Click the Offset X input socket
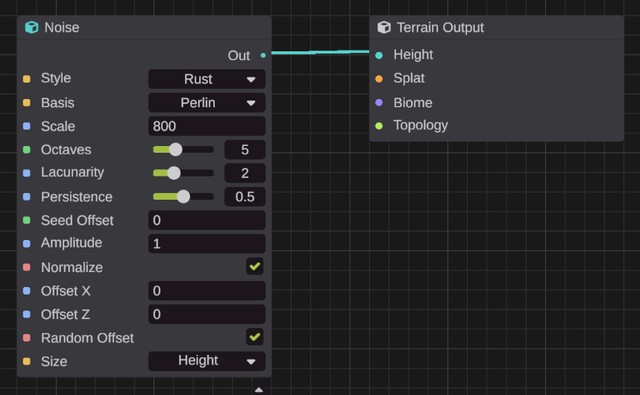The width and height of the screenshot is (640, 395). (27, 291)
